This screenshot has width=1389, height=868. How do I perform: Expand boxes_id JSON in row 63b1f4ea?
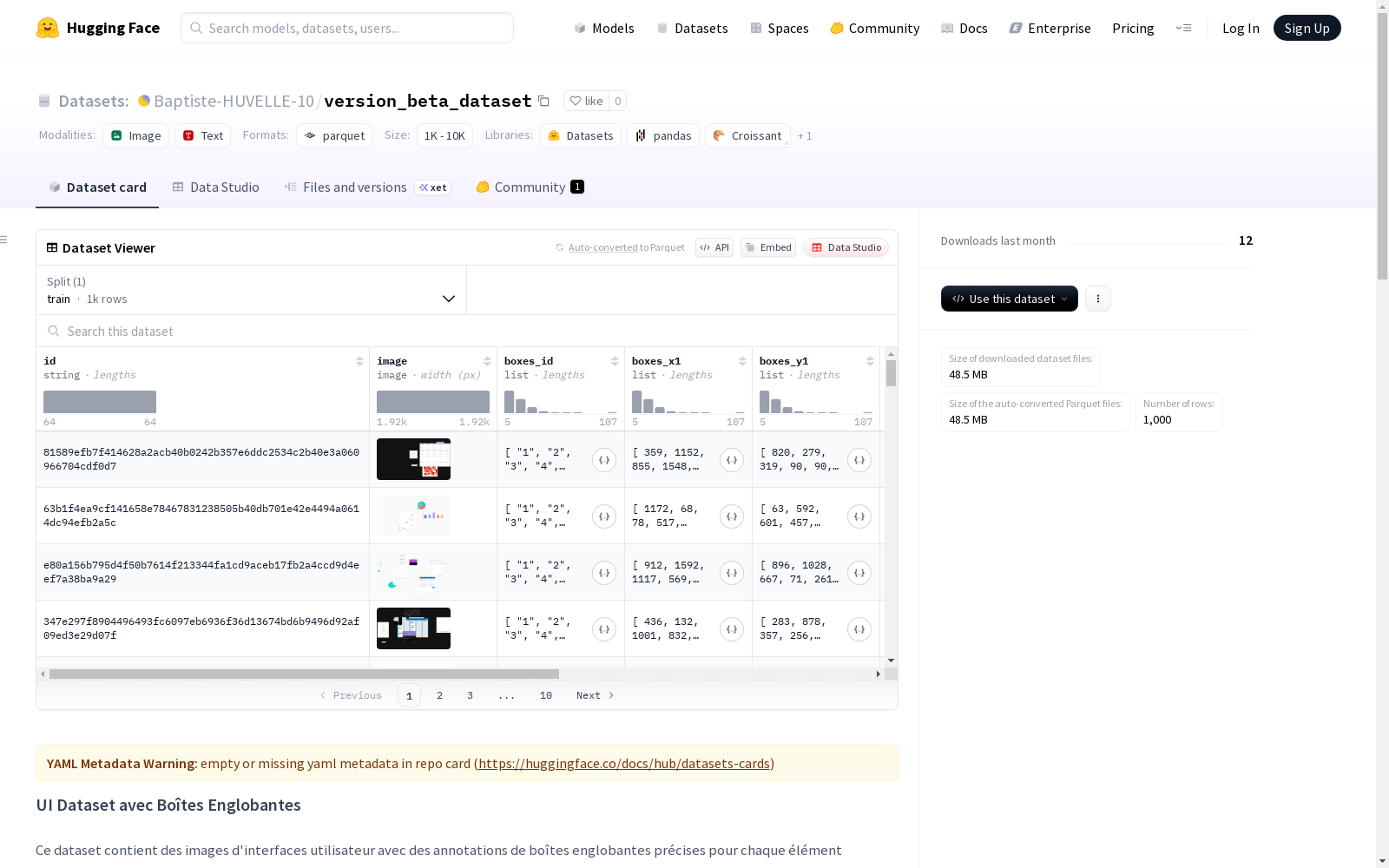pos(604,516)
